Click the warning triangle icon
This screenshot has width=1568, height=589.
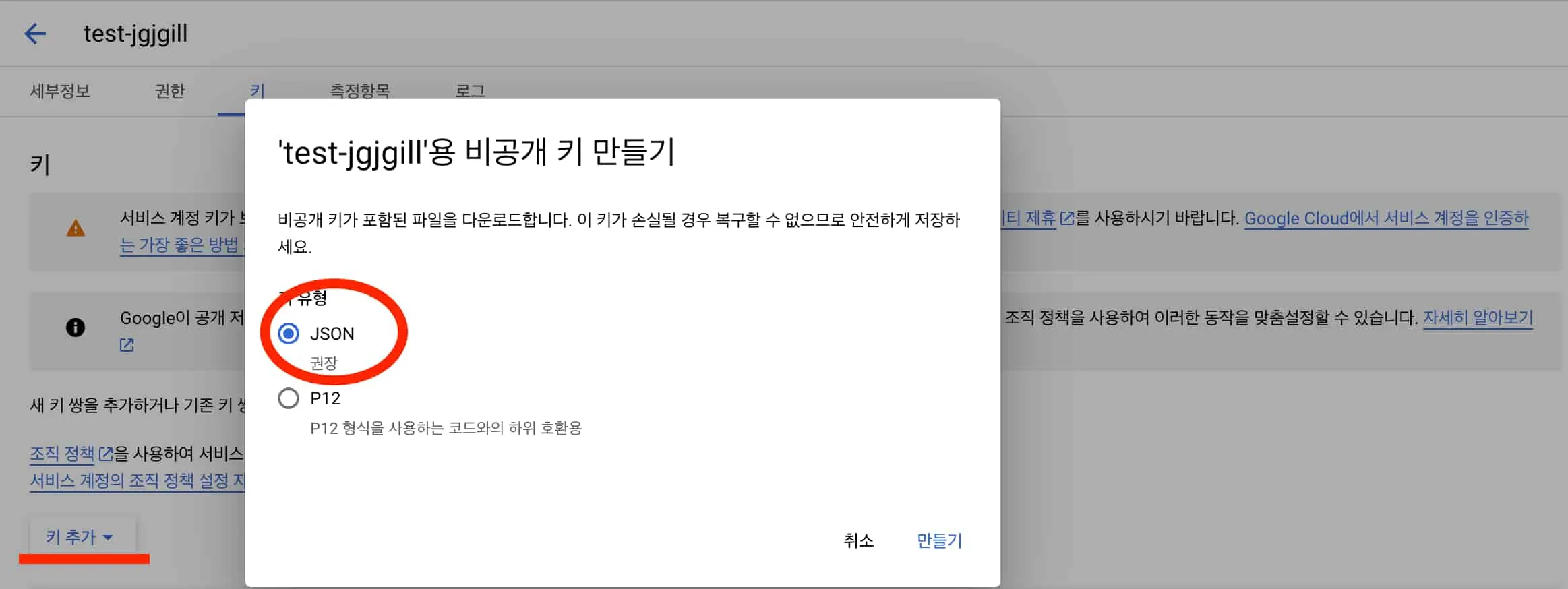pyautogui.click(x=76, y=229)
